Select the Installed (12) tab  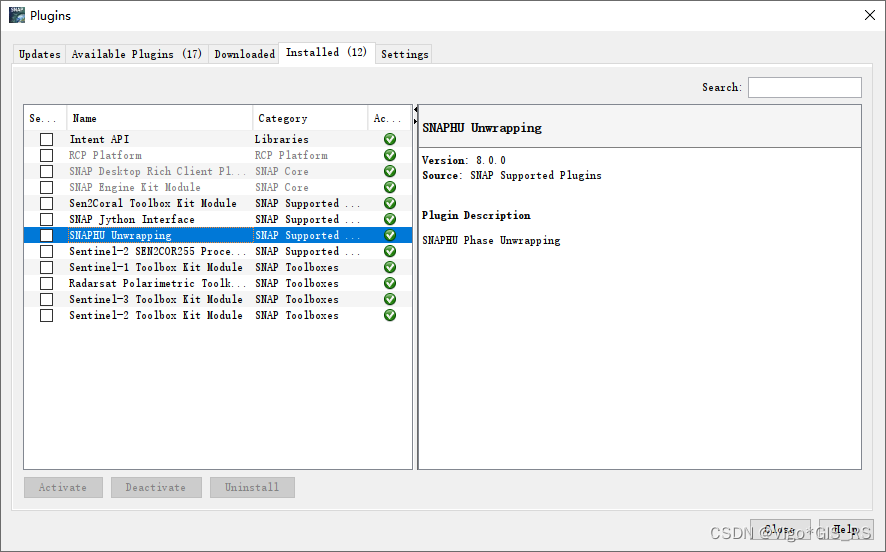tap(327, 53)
